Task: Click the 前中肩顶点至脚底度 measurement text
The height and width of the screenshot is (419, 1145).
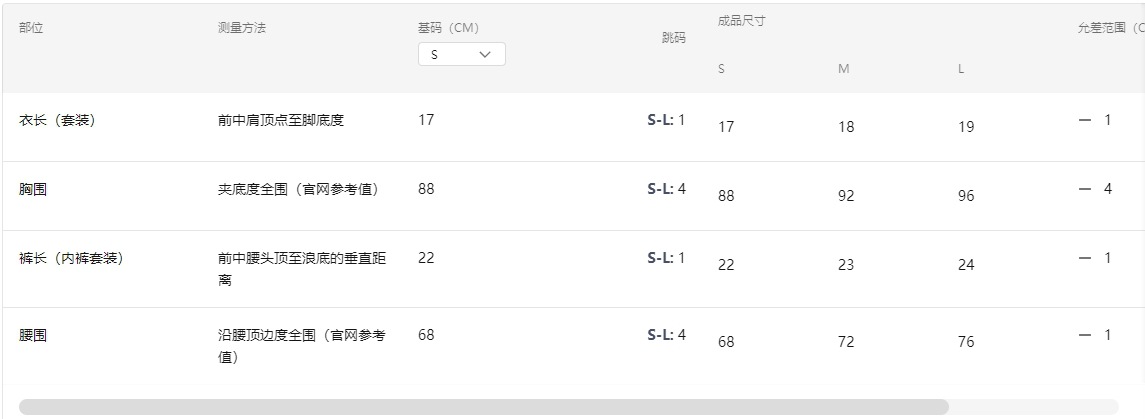Action: 281,120
